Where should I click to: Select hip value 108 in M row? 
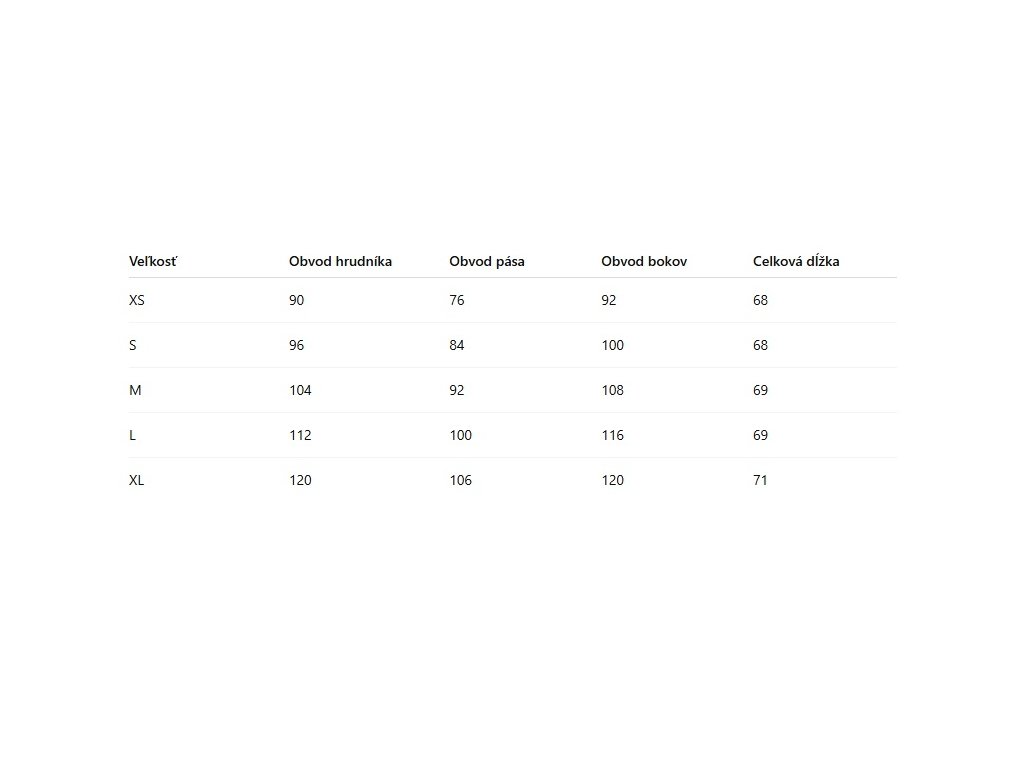click(x=612, y=390)
